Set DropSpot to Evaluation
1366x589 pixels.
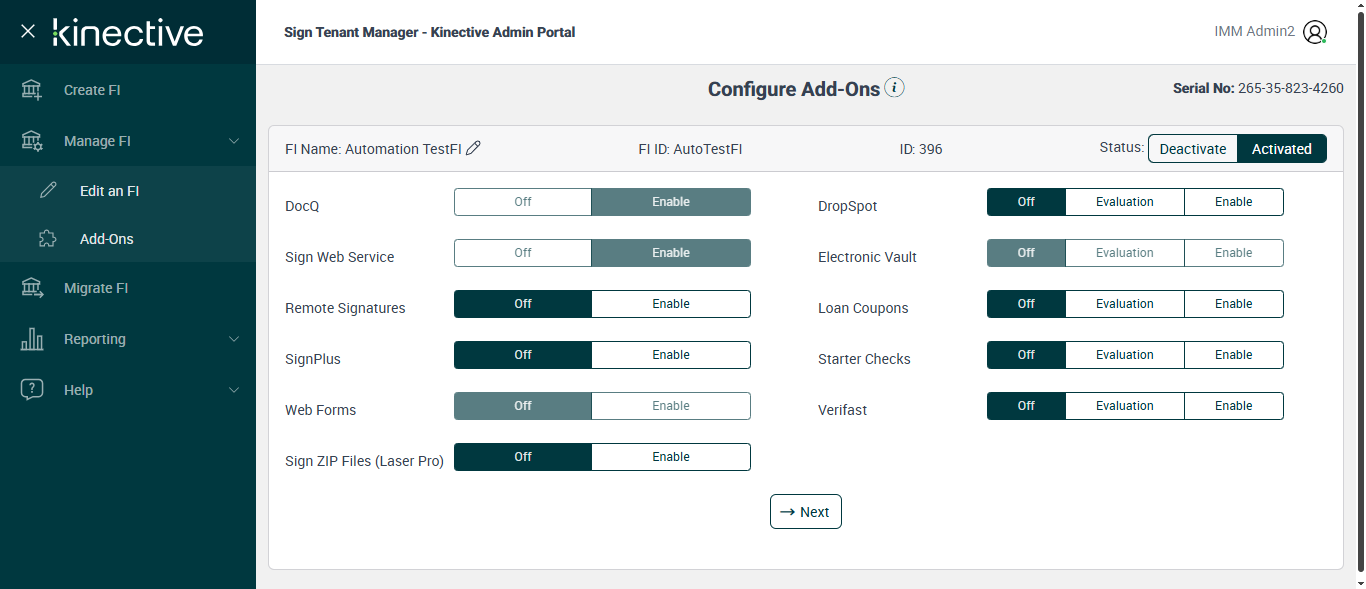click(x=1124, y=202)
